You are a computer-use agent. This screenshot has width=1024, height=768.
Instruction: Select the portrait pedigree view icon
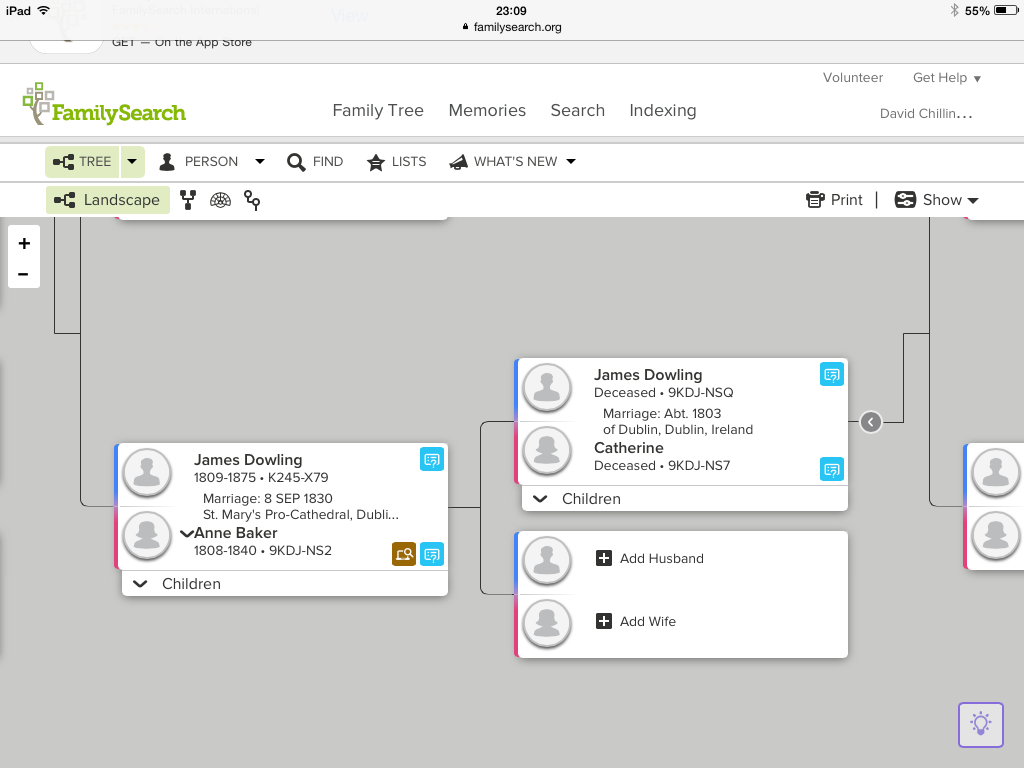188,200
